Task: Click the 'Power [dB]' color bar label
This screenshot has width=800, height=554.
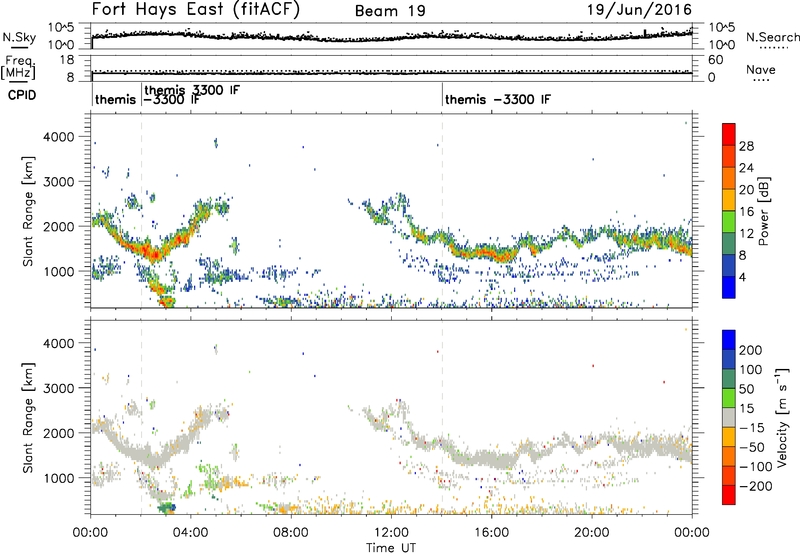Action: [764, 211]
